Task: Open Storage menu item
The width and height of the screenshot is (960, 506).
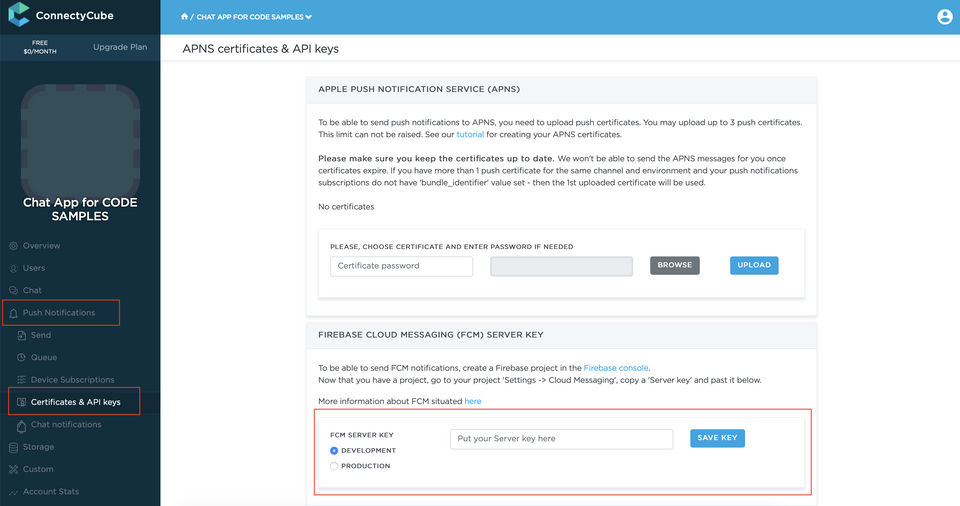Action: tap(38, 447)
